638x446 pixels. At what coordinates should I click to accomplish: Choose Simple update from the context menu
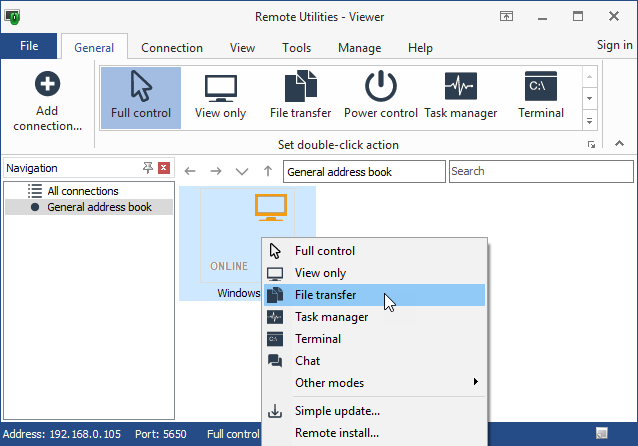click(x=374, y=411)
